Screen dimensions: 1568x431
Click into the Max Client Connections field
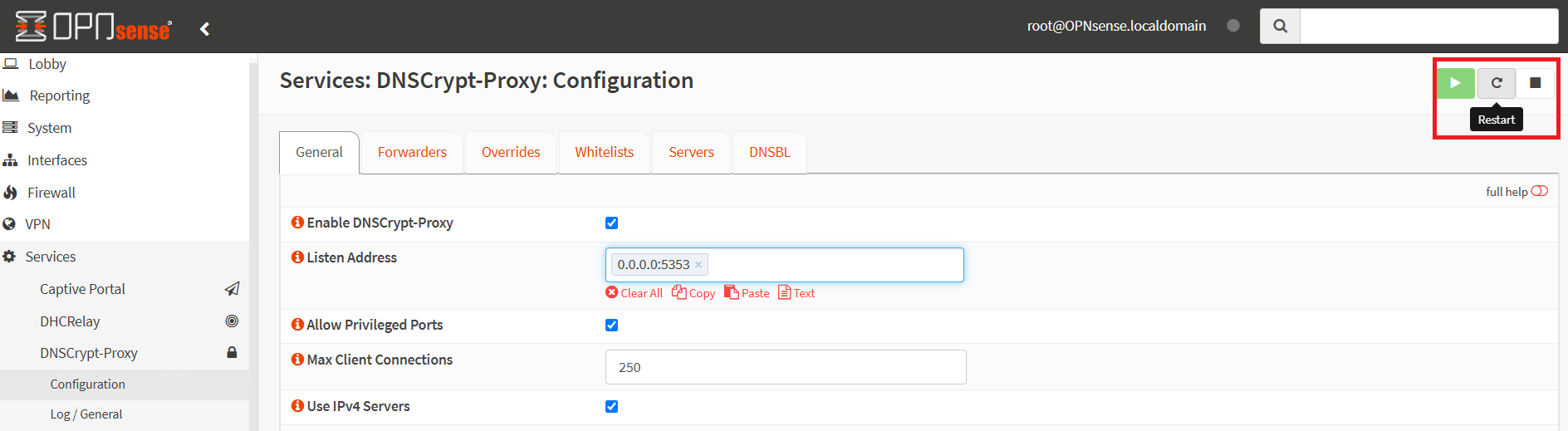point(785,367)
